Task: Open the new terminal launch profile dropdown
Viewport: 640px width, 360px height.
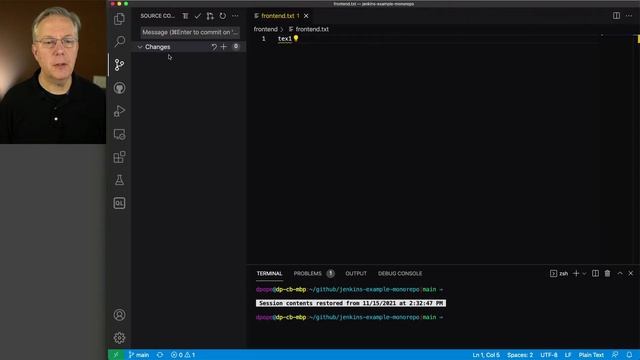Action: (x=584, y=273)
